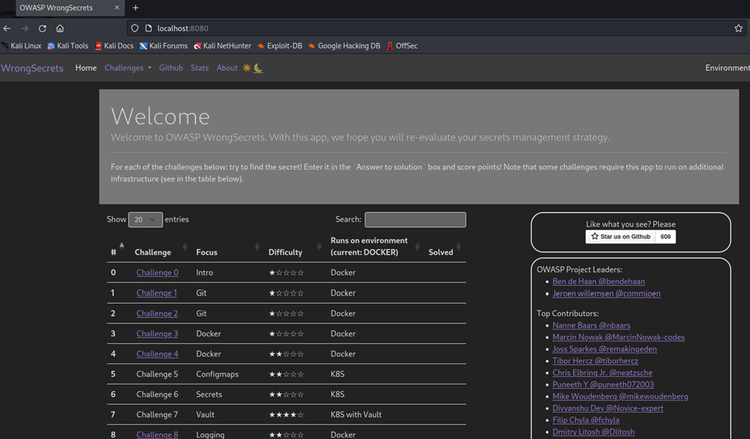
Task: Open Github in navbar
Action: click(x=171, y=68)
